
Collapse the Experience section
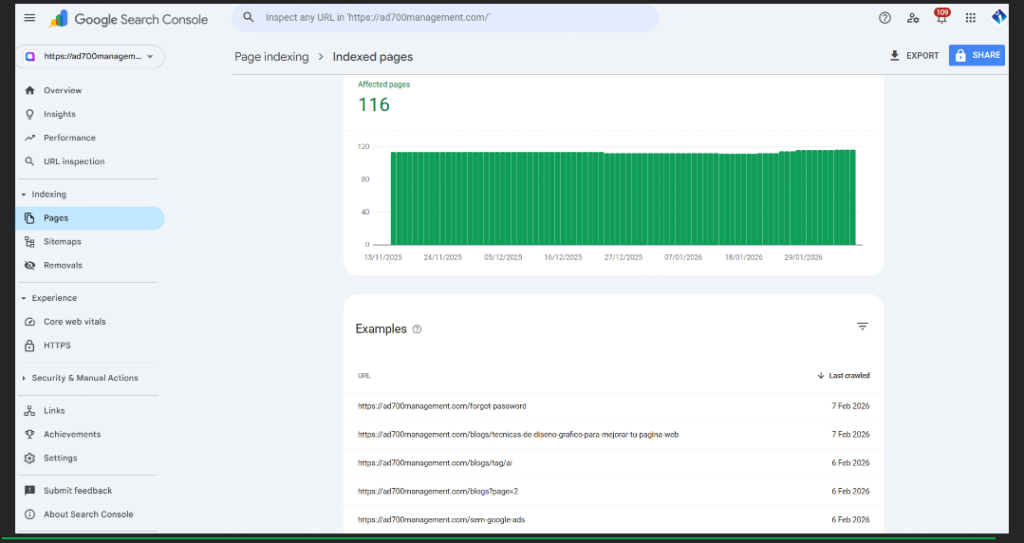click(24, 298)
